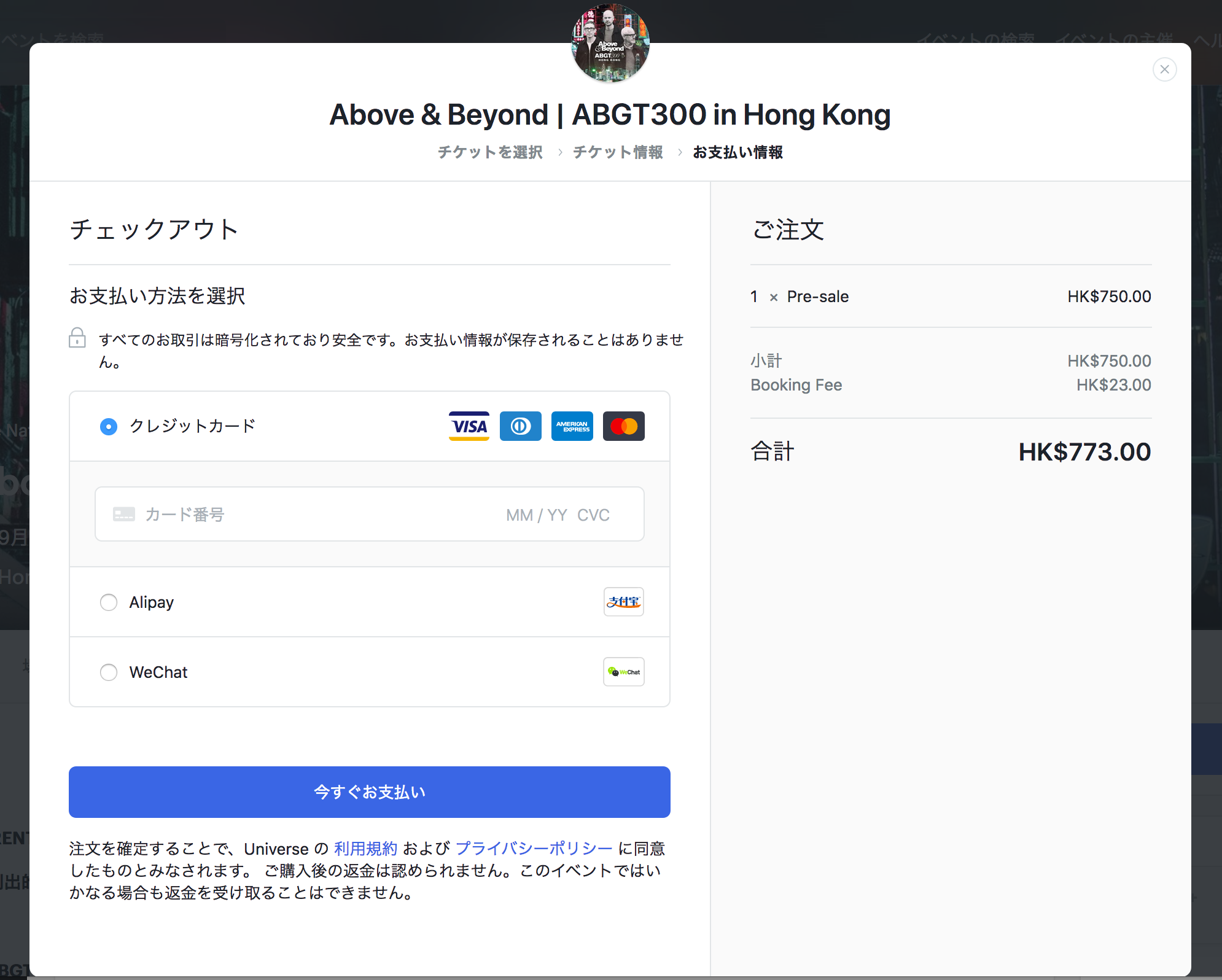1222x980 pixels.
Task: Click the Visa card icon
Action: pyautogui.click(x=469, y=426)
